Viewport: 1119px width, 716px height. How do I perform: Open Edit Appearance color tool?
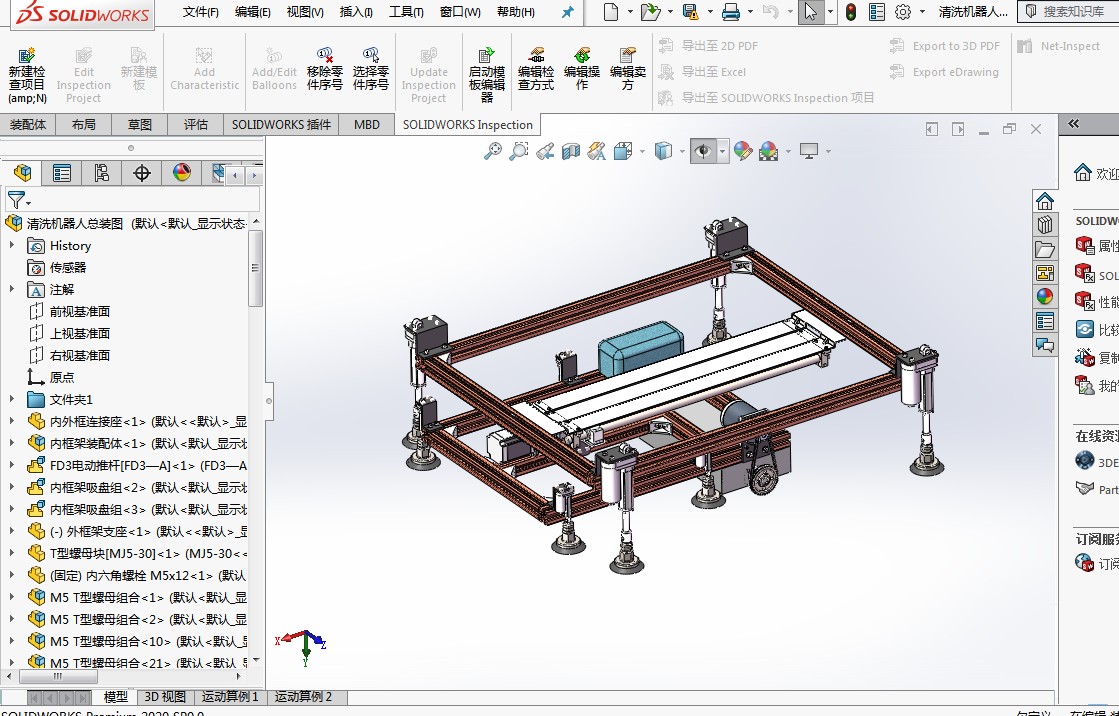pos(742,151)
